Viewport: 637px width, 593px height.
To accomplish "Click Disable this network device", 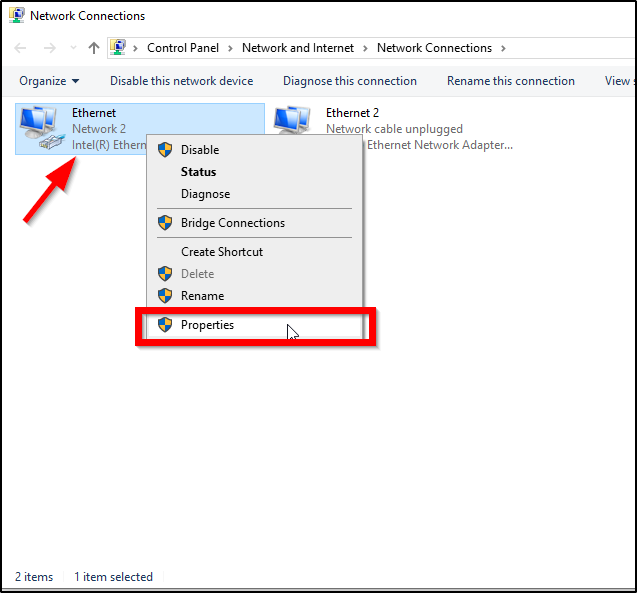I will point(181,81).
